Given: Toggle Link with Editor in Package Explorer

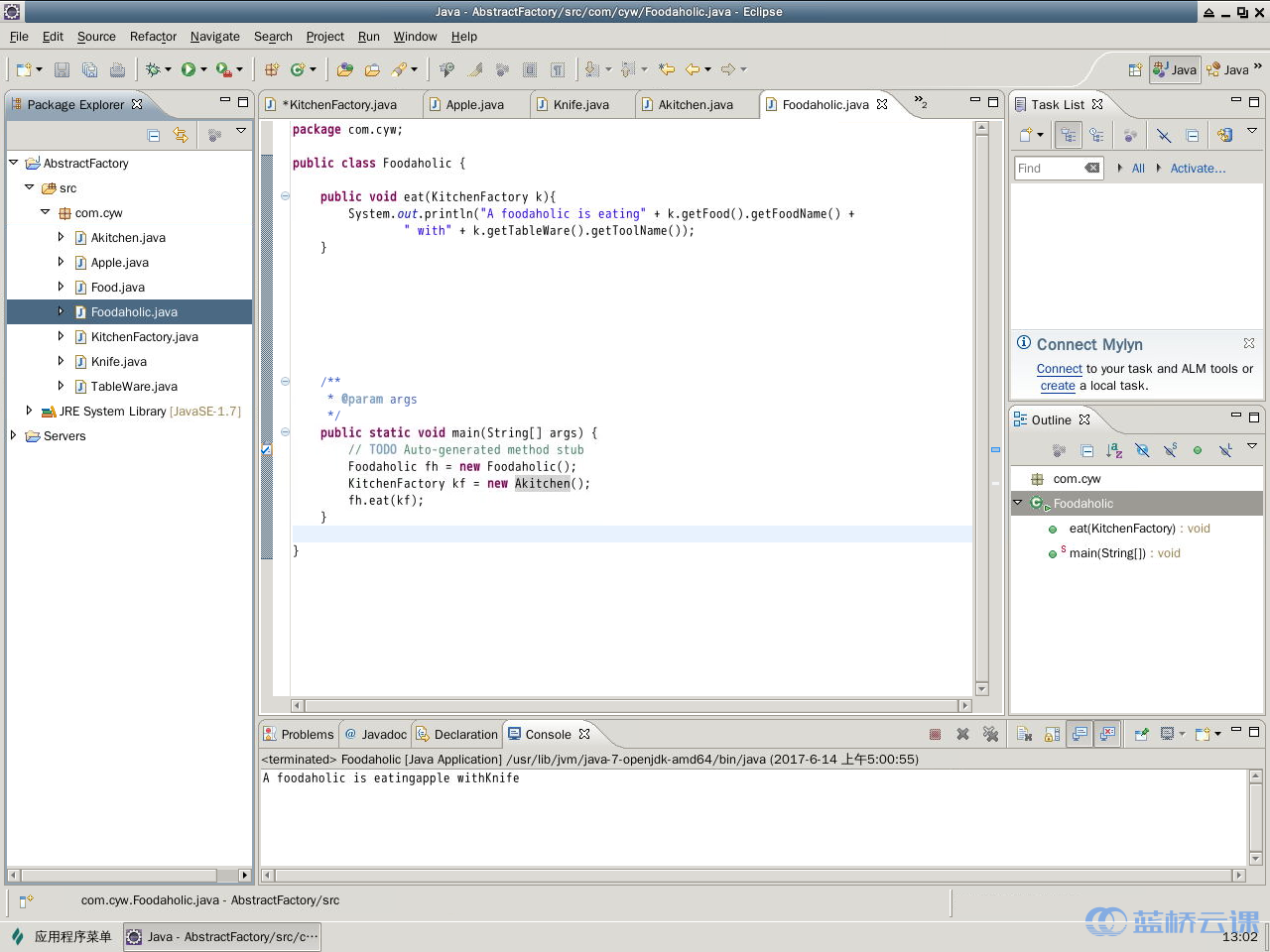Looking at the screenshot, I should pyautogui.click(x=181, y=135).
